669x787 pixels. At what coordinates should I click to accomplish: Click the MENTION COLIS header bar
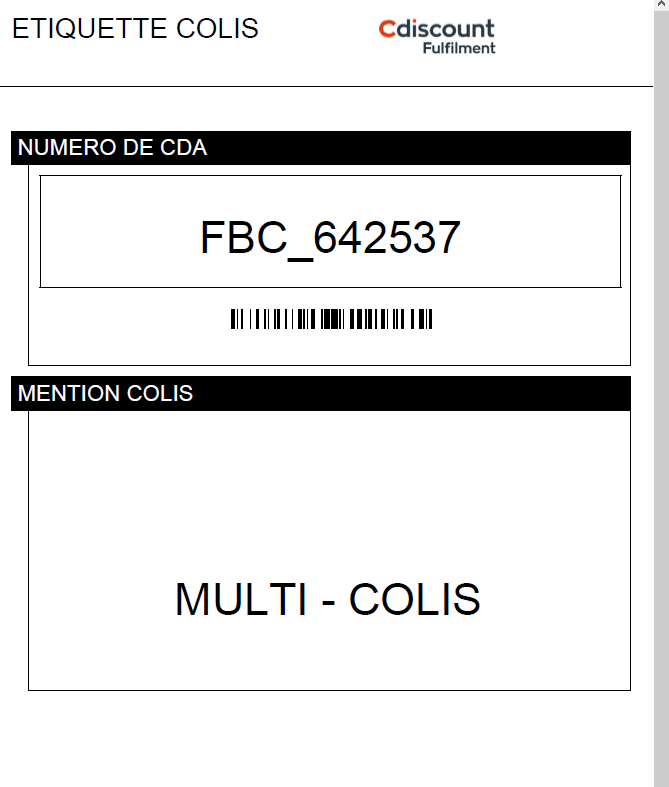[321, 394]
